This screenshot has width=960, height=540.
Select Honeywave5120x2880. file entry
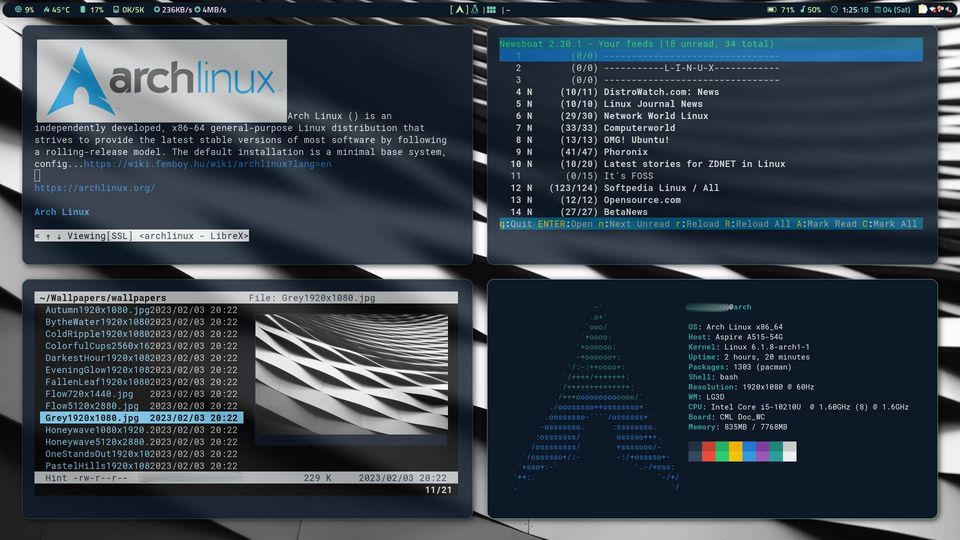[x=141, y=442]
